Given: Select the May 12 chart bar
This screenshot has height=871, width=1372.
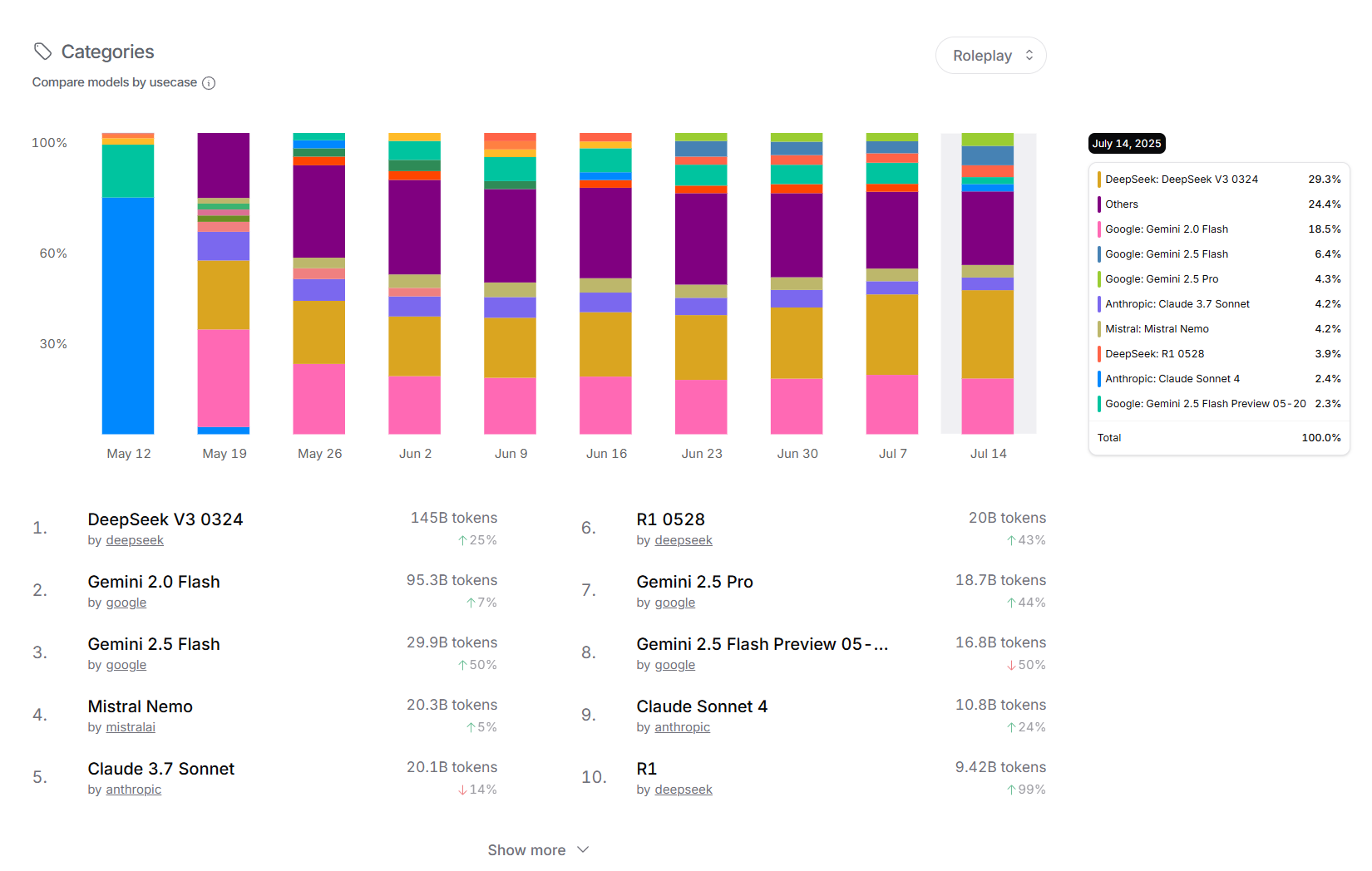Looking at the screenshot, I should pos(128,283).
